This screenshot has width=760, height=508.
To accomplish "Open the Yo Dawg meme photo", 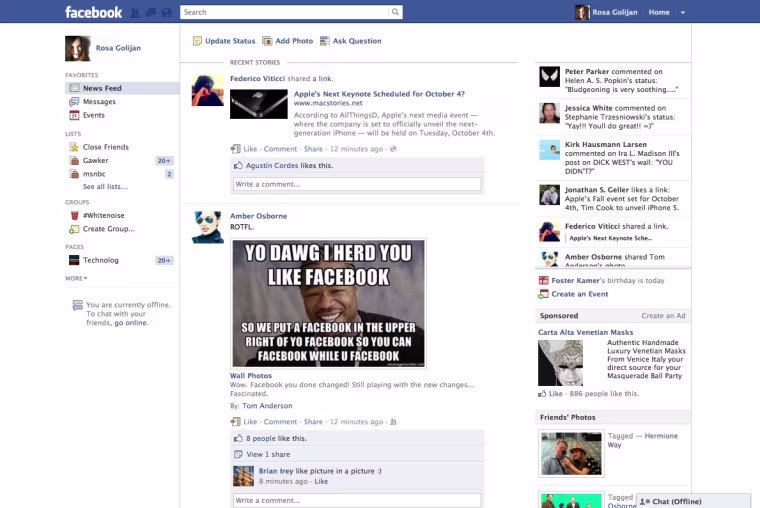I will coord(328,303).
